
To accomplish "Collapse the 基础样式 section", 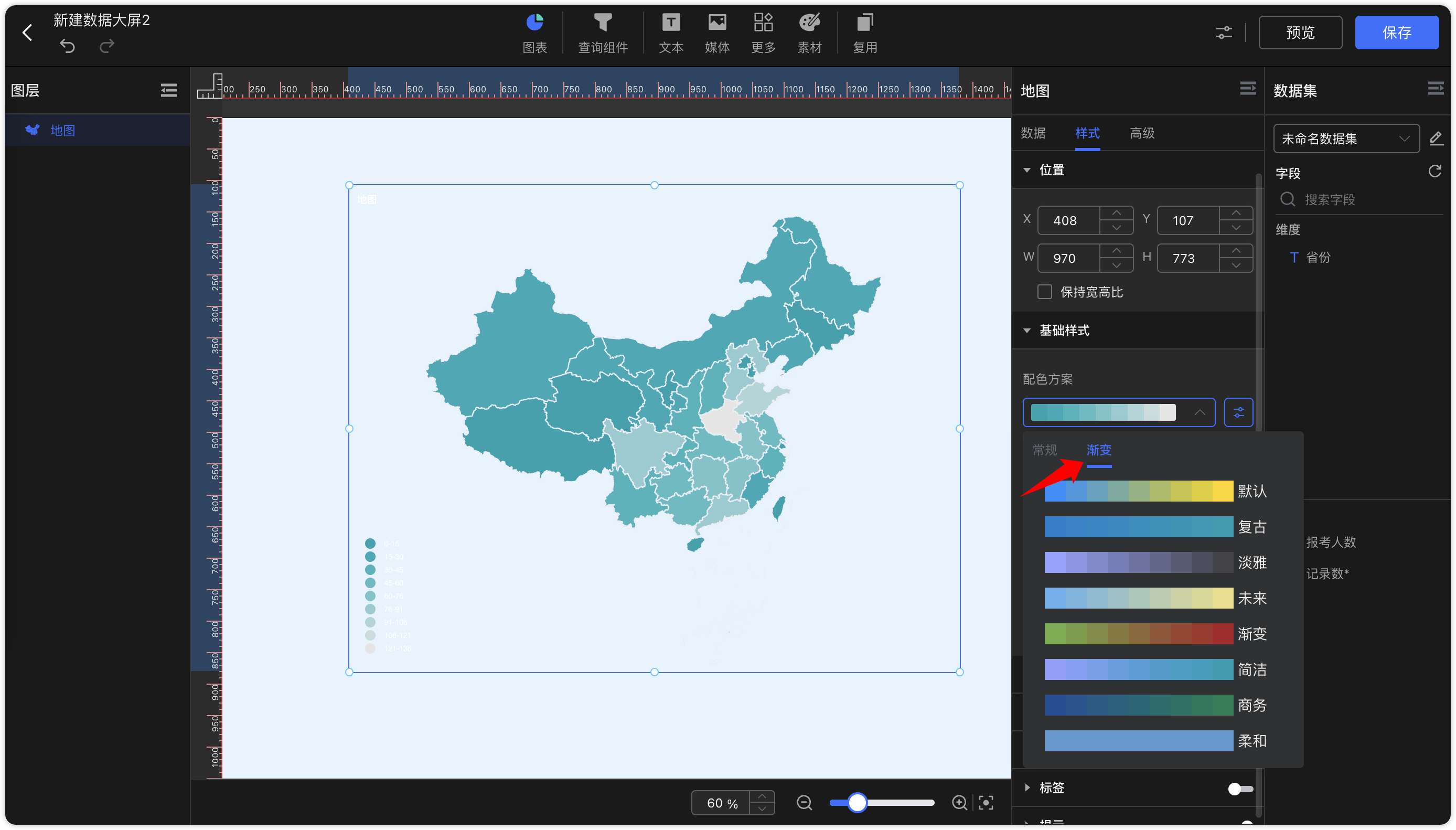I will click(x=1027, y=330).
